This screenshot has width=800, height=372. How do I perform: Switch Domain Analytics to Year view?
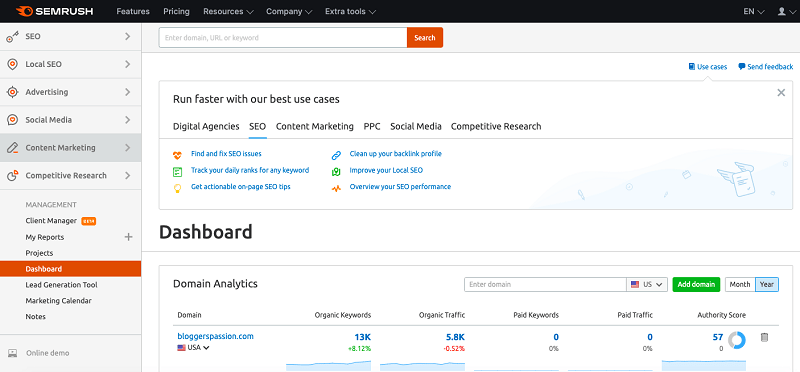[767, 285]
